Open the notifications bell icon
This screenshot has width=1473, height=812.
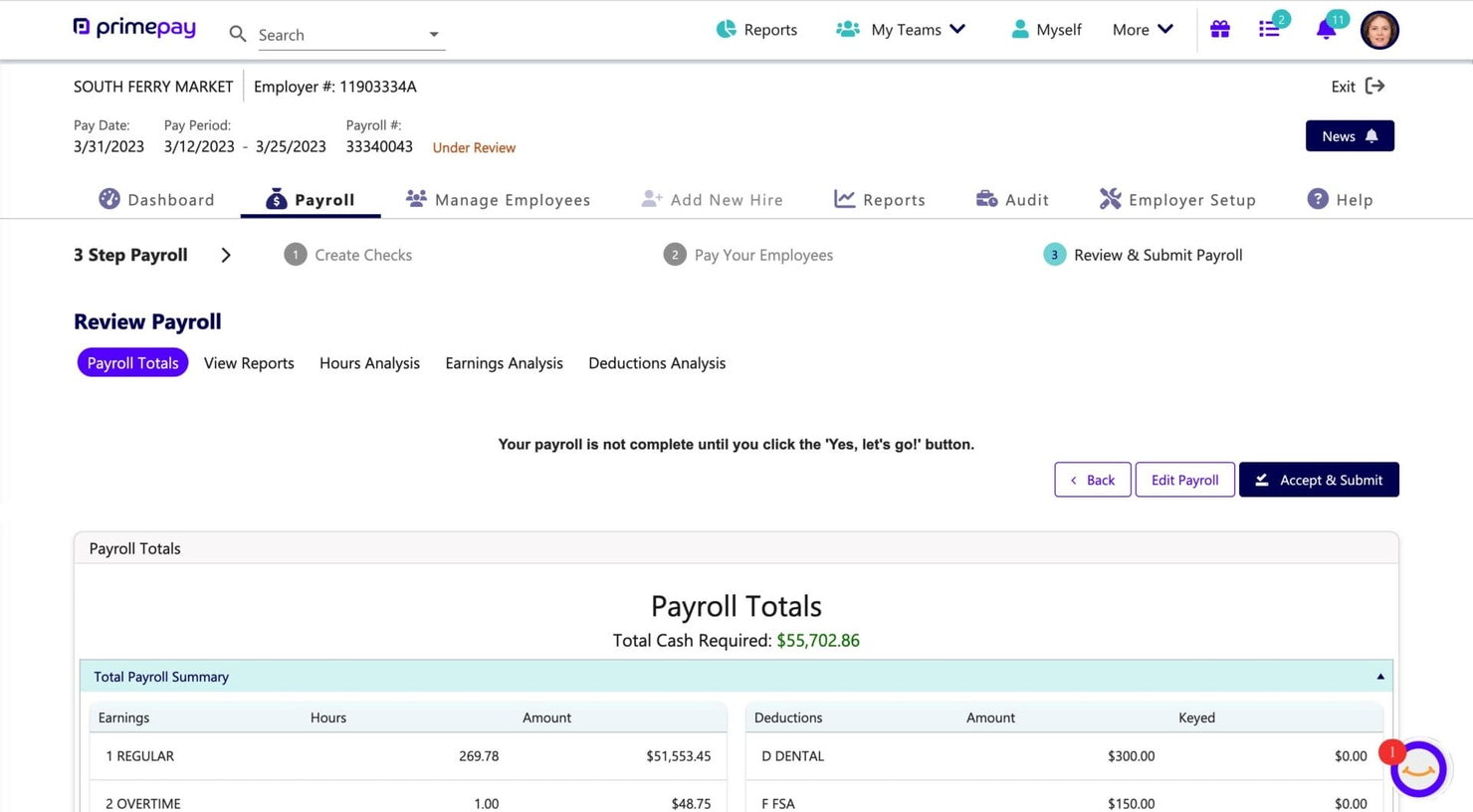pyautogui.click(x=1326, y=30)
